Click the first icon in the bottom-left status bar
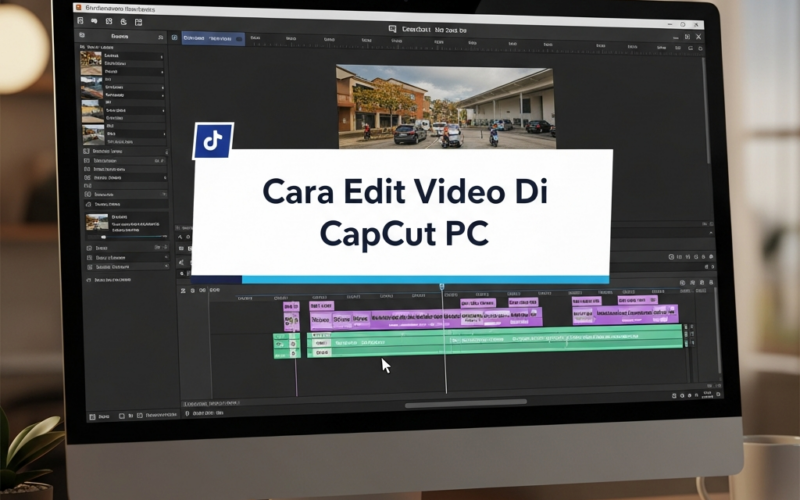 coord(92,417)
